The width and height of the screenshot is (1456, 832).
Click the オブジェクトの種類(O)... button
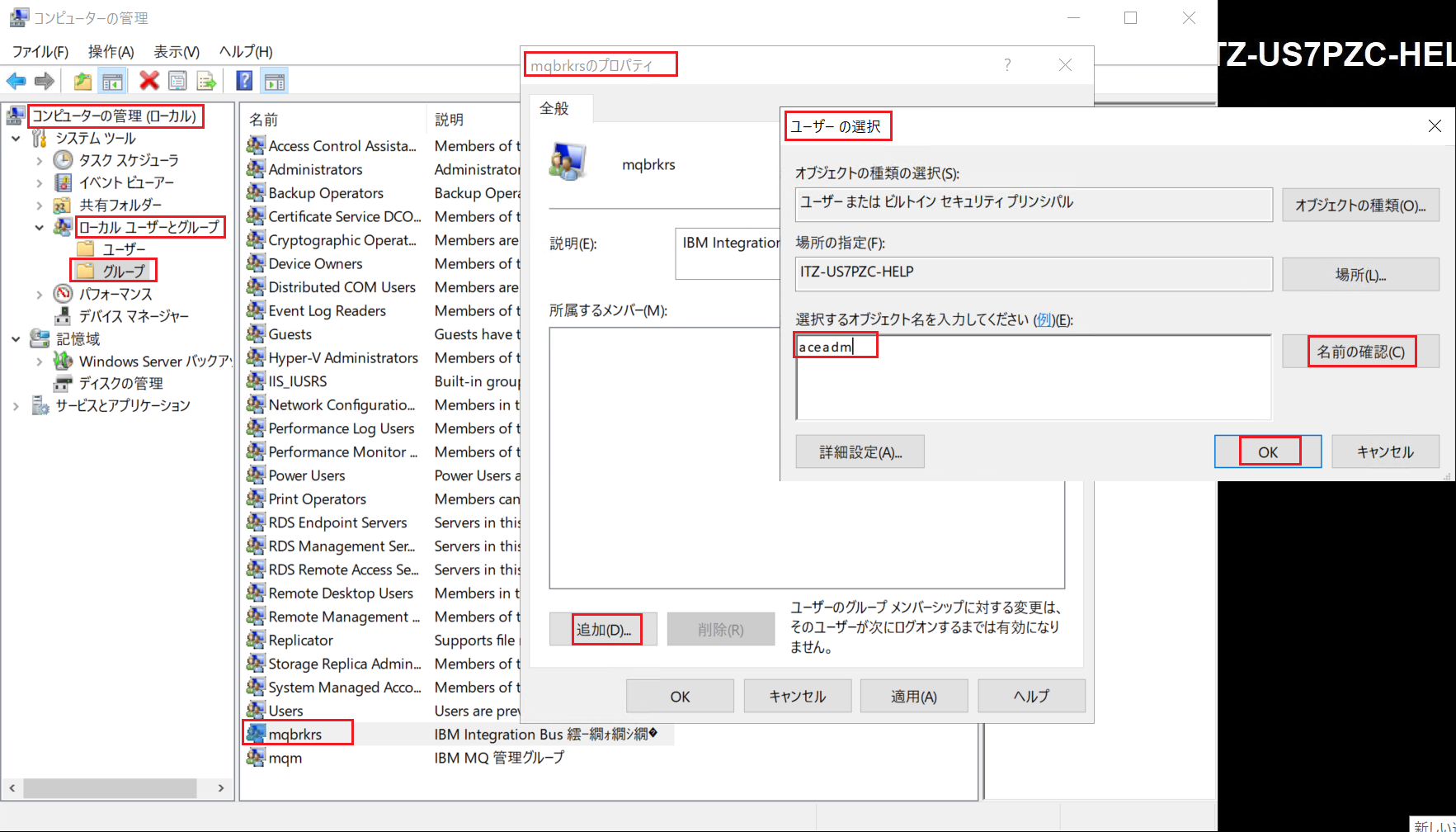point(1360,205)
